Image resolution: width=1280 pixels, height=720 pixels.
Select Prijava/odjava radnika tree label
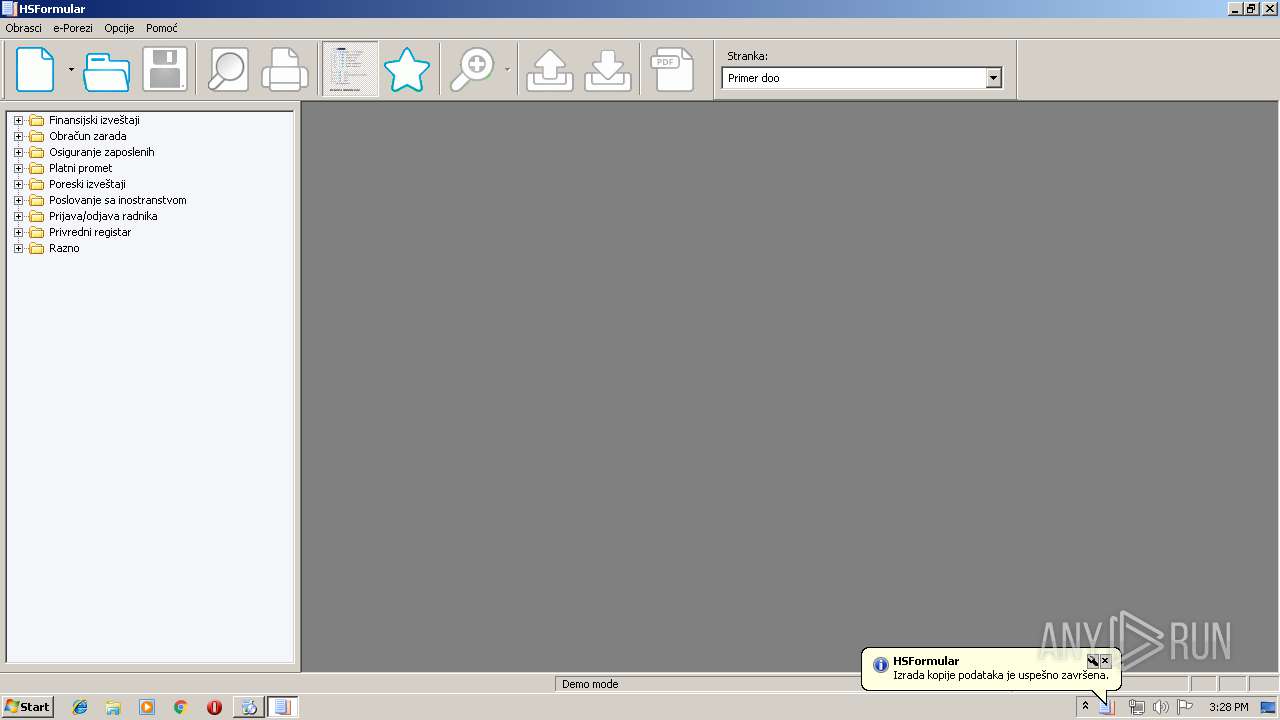(103, 216)
